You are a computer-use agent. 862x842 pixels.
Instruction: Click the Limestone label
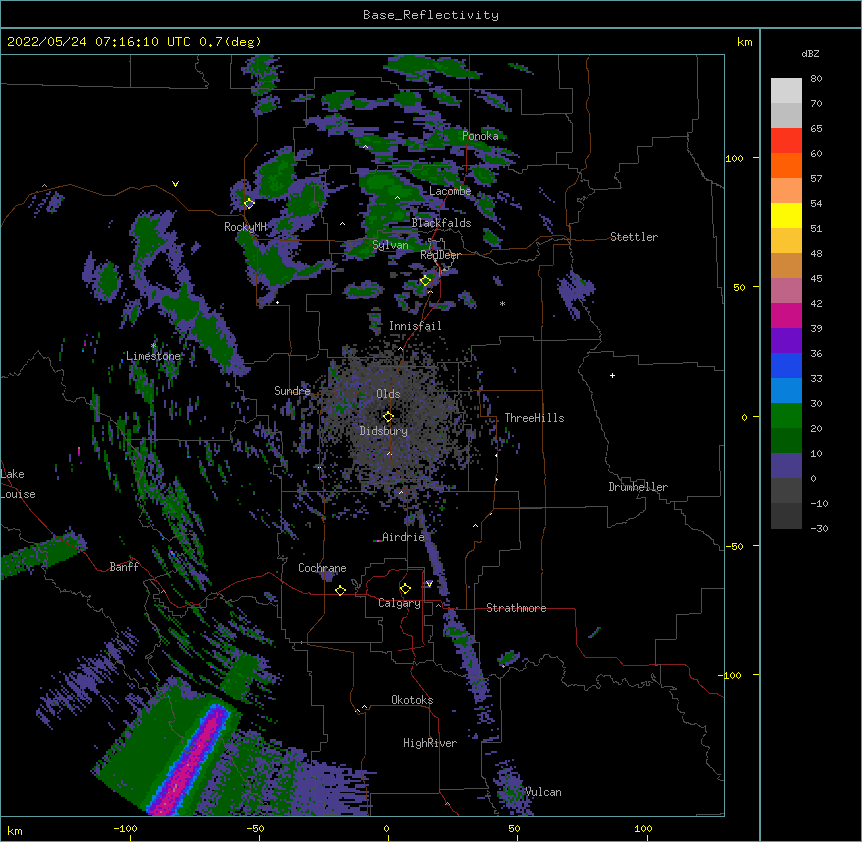click(x=153, y=356)
